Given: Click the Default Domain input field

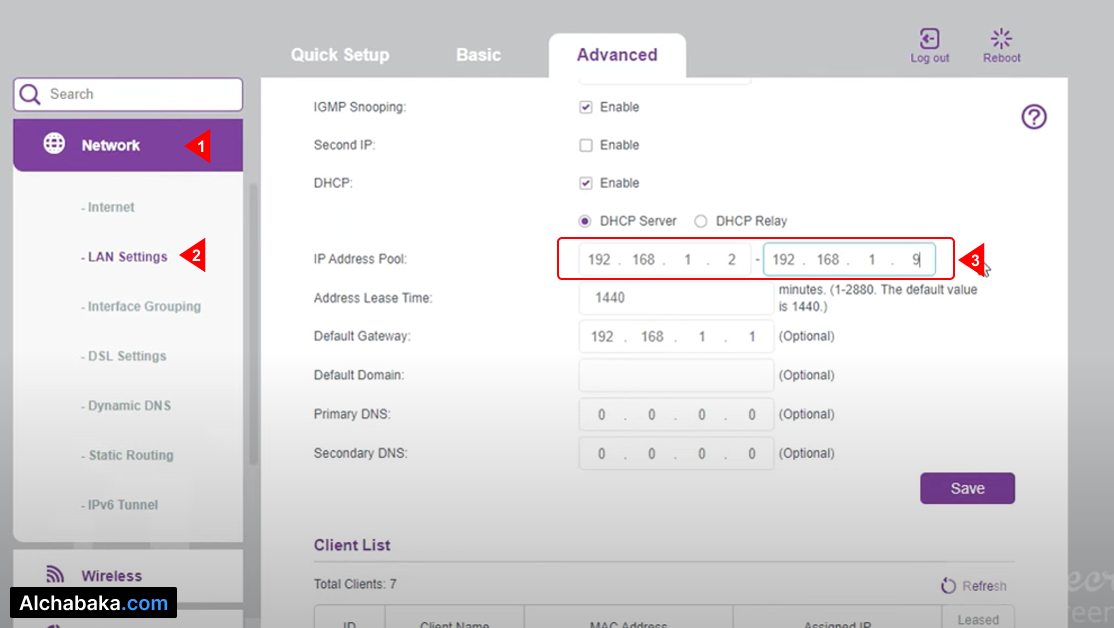Looking at the screenshot, I should 675,375.
